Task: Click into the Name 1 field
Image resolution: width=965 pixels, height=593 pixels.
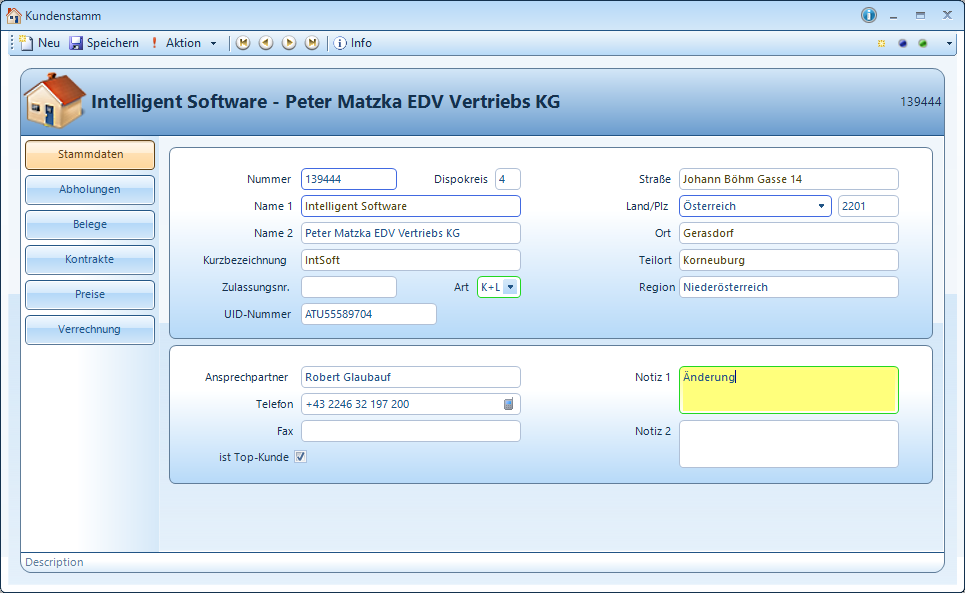Action: (410, 206)
